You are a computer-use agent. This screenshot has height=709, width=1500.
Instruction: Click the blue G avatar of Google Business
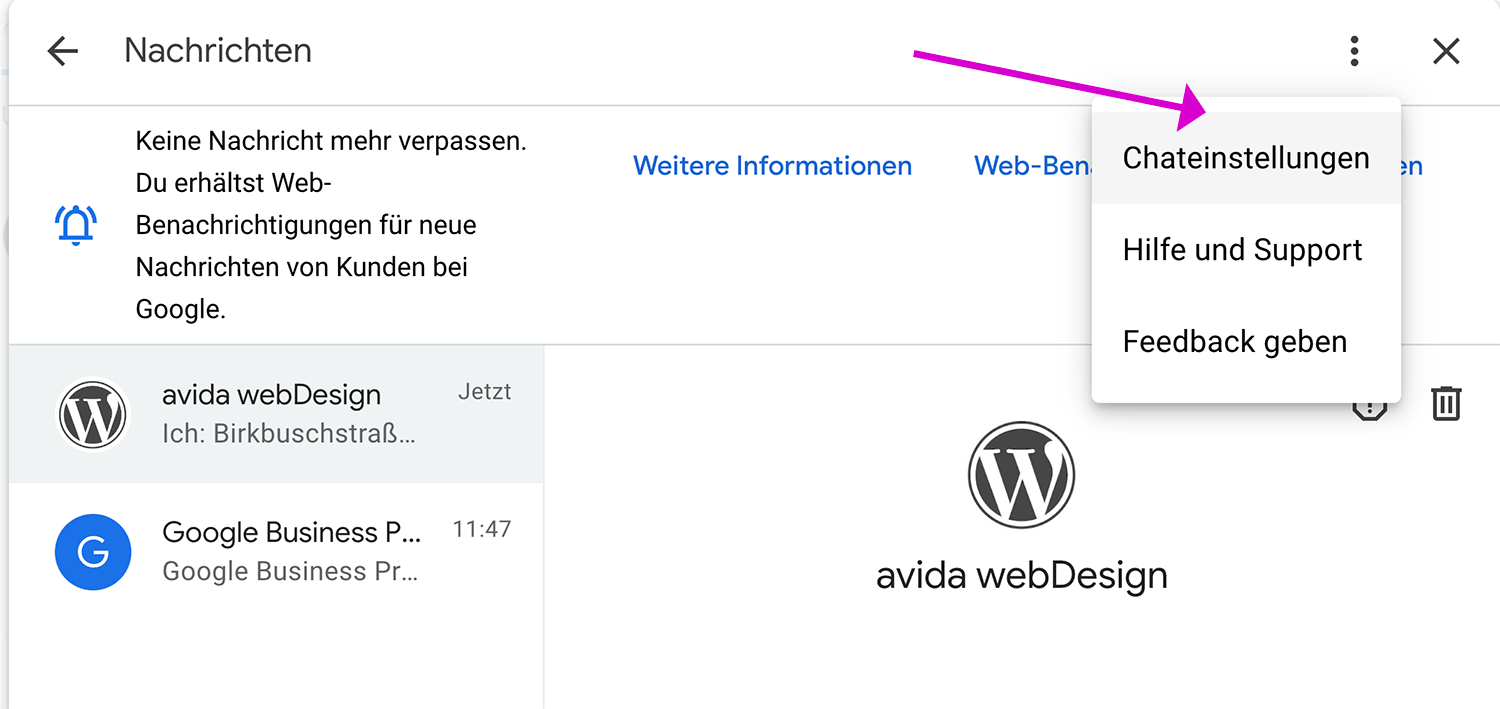(93, 552)
